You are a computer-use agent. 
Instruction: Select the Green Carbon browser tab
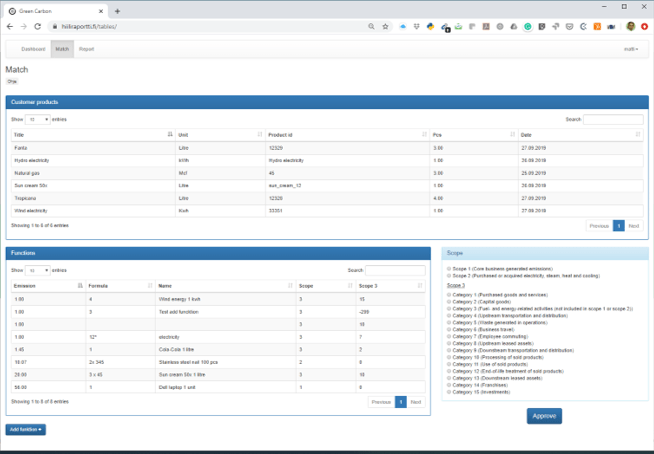coord(56,11)
